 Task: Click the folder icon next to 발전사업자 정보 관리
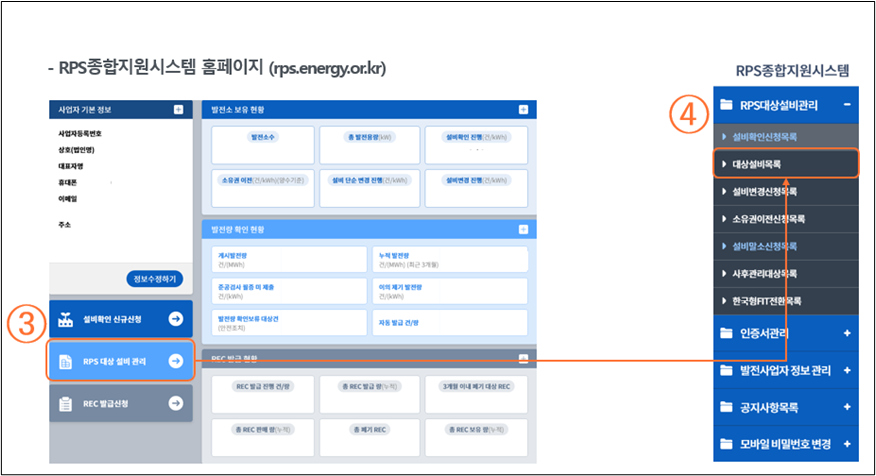726,370
